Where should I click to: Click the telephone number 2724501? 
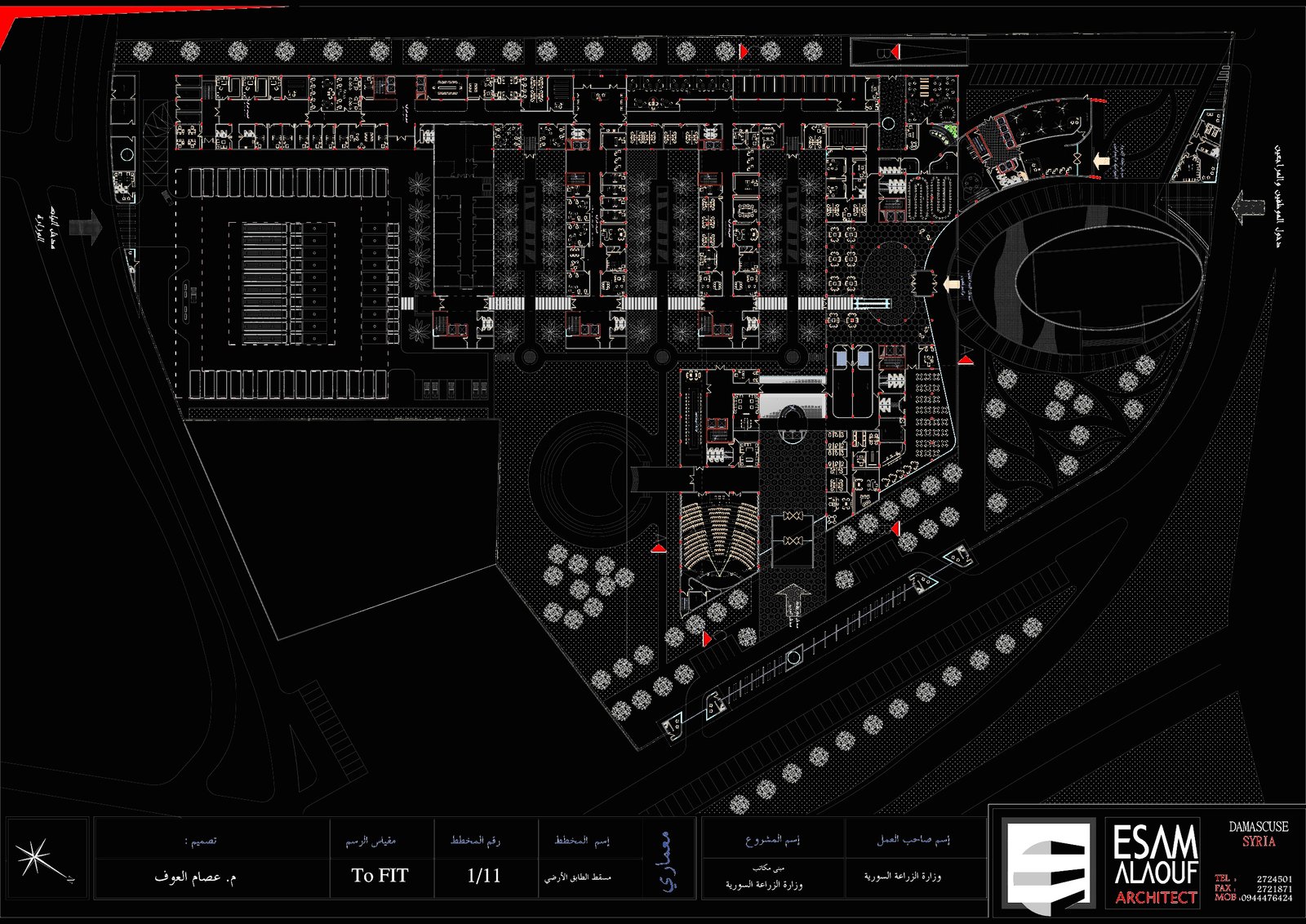[x=1274, y=879]
